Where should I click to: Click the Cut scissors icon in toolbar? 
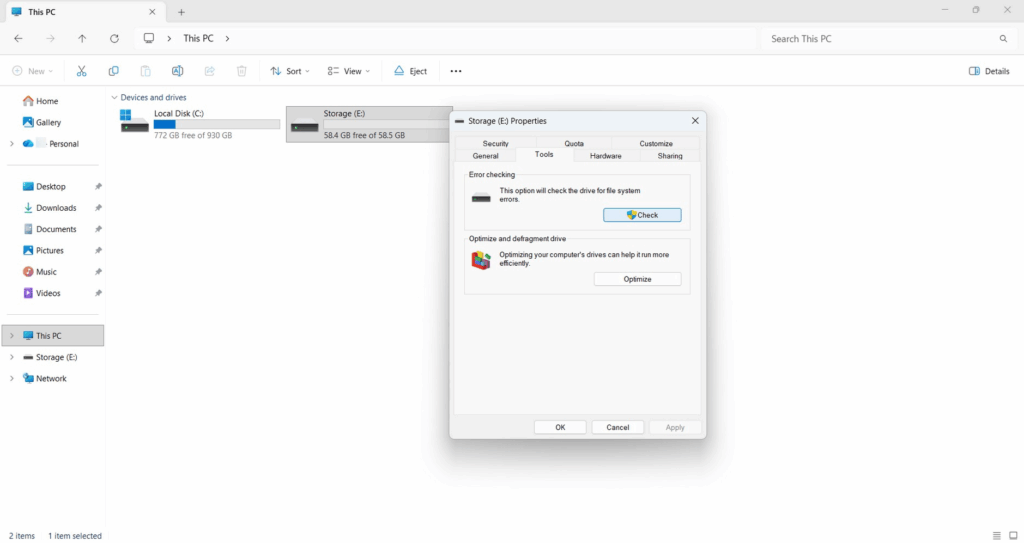tap(81, 71)
